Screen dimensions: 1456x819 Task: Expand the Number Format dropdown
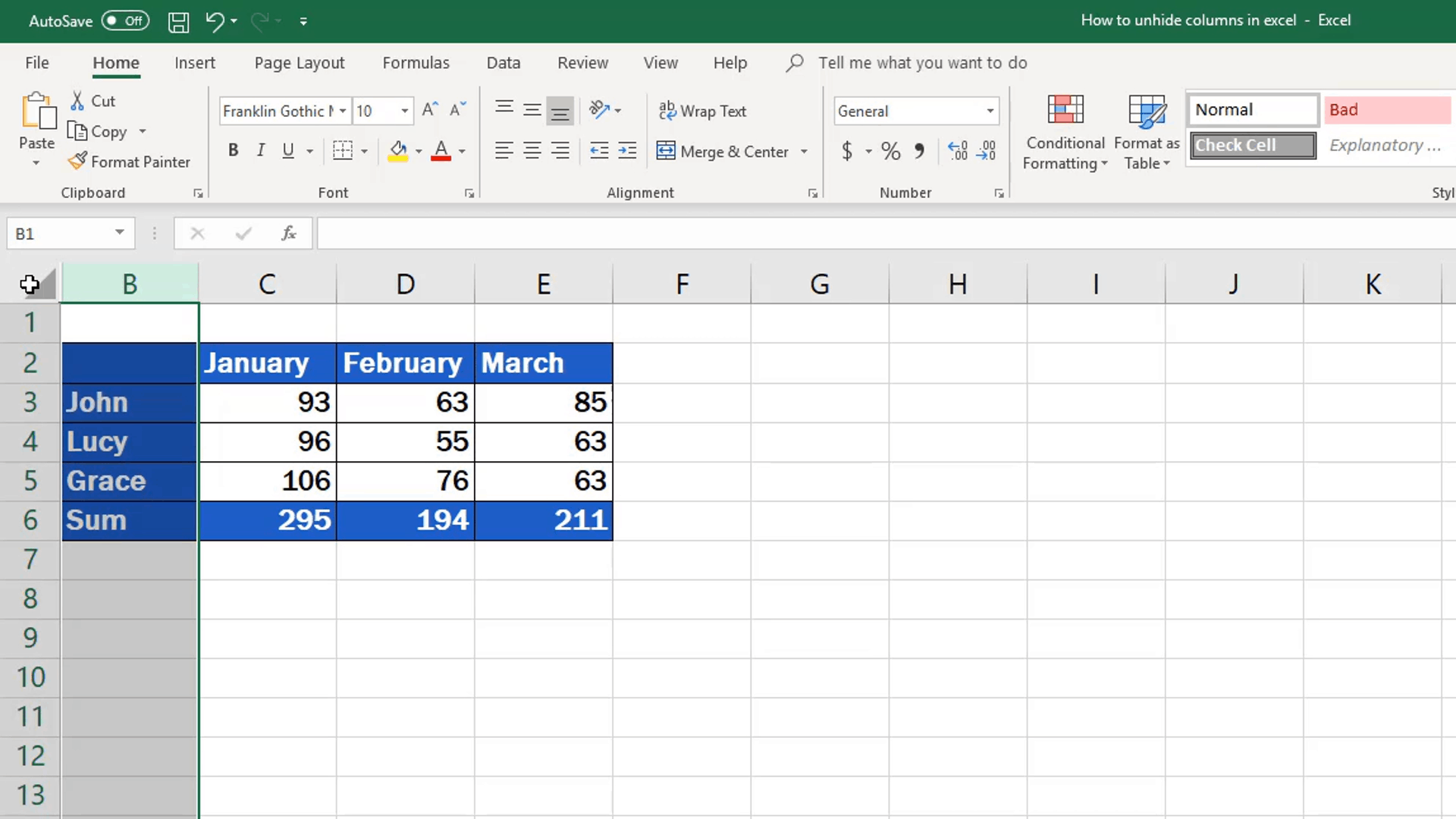click(x=990, y=110)
